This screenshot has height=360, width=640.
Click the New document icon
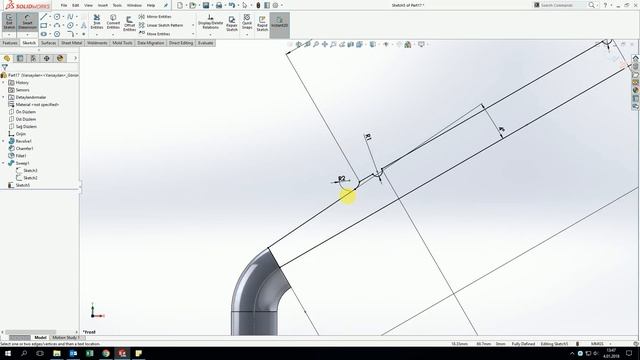[180, 5]
